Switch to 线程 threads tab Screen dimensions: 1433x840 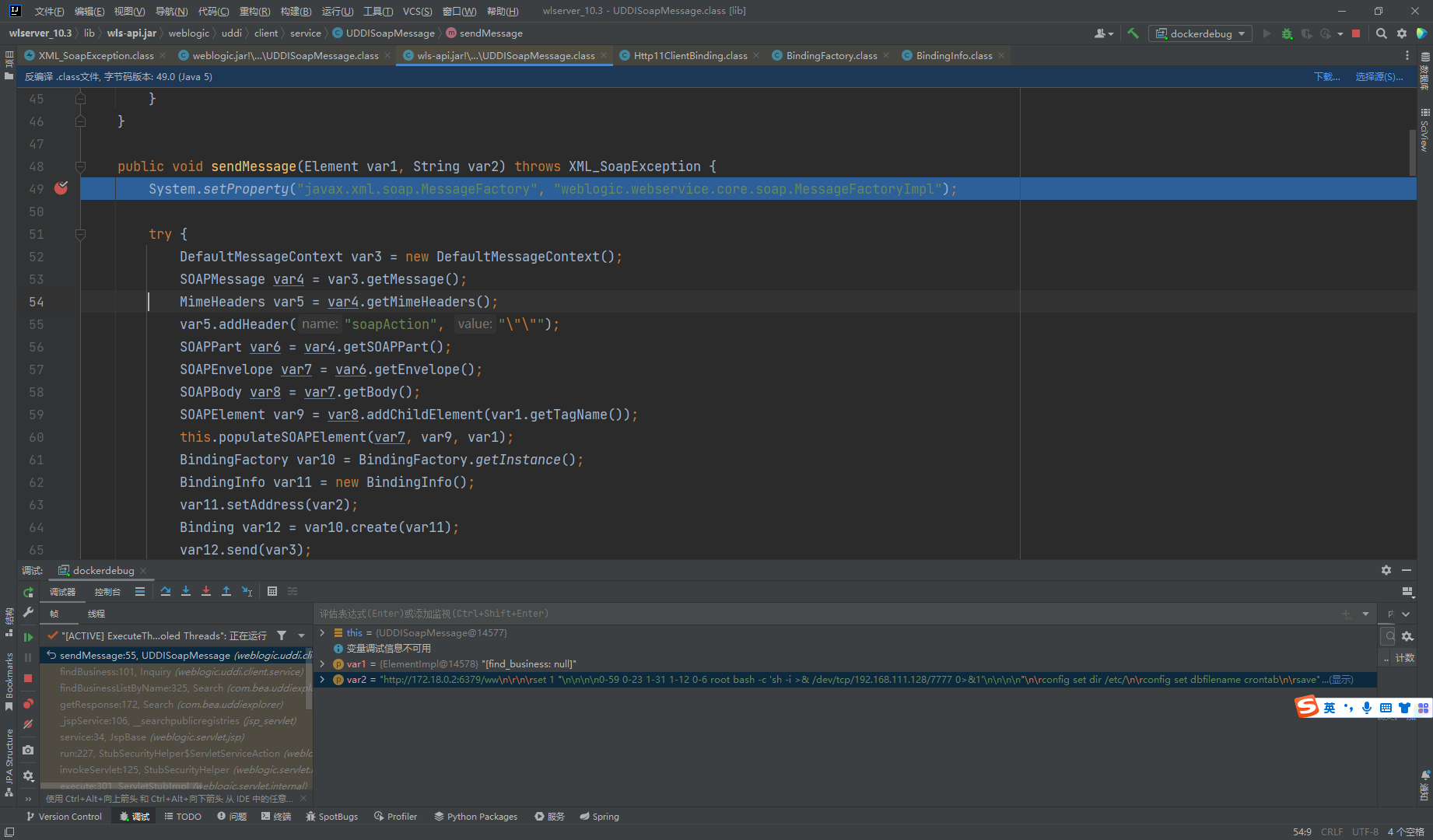click(96, 614)
